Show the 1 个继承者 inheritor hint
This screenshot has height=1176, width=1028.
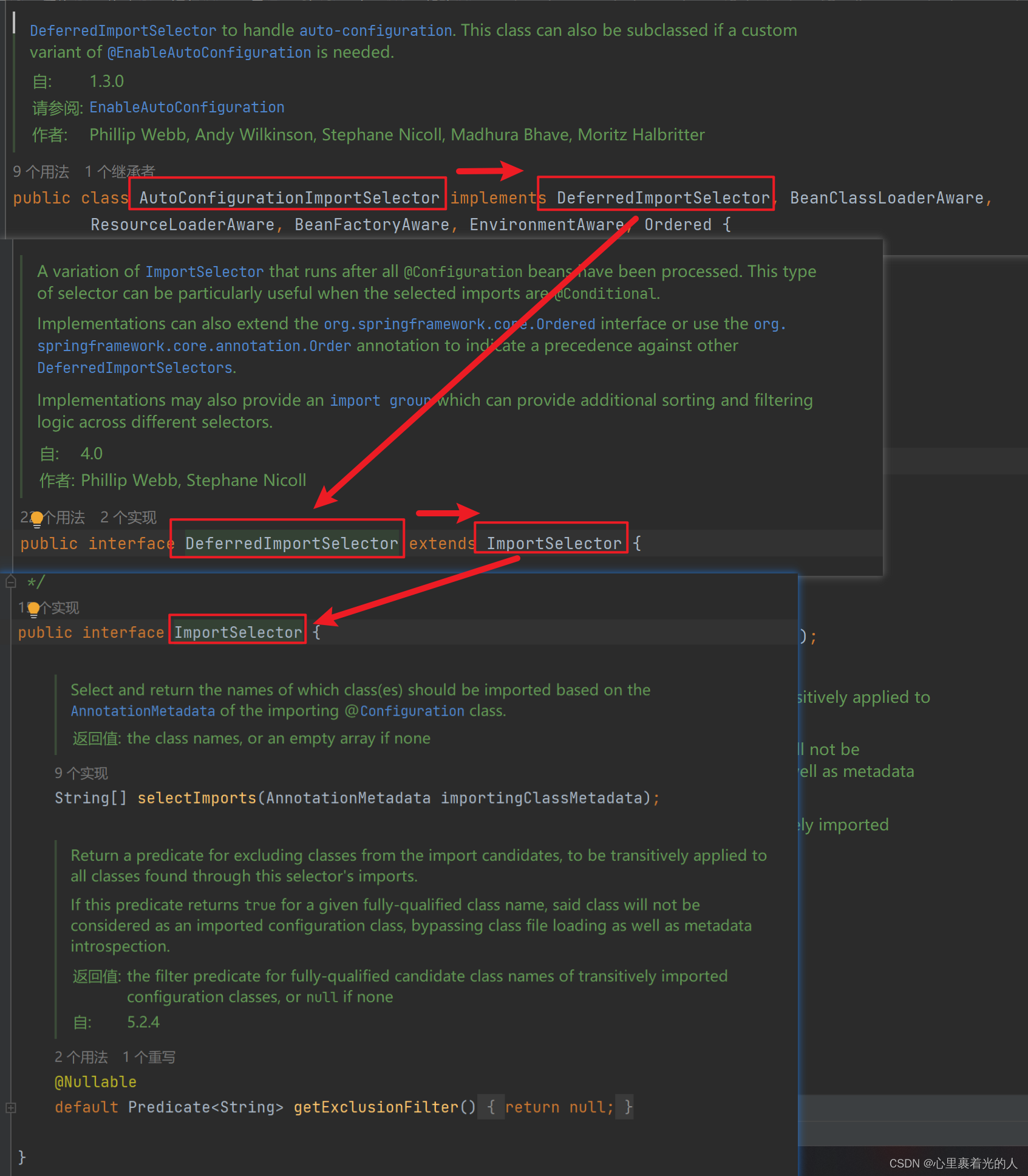120,172
